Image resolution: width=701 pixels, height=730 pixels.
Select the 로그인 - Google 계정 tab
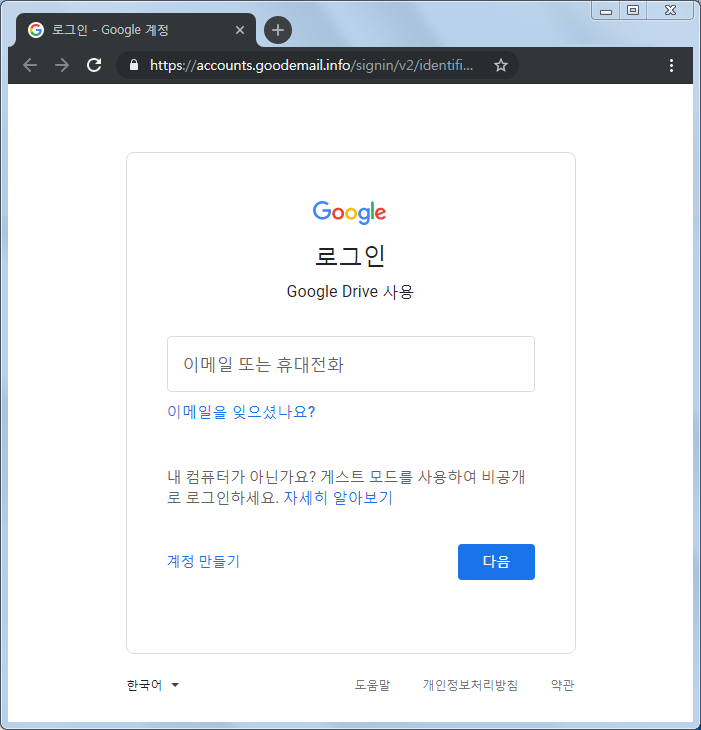point(135,30)
